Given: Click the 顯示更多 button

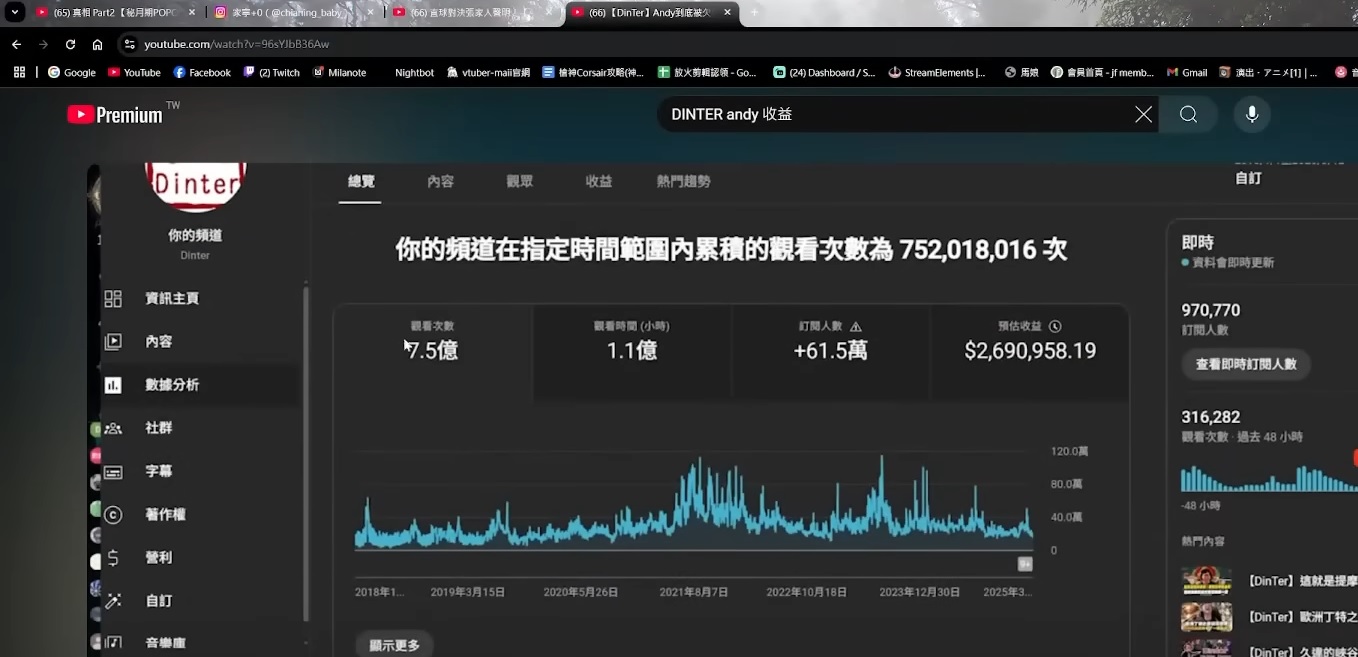Looking at the screenshot, I should click(394, 645).
